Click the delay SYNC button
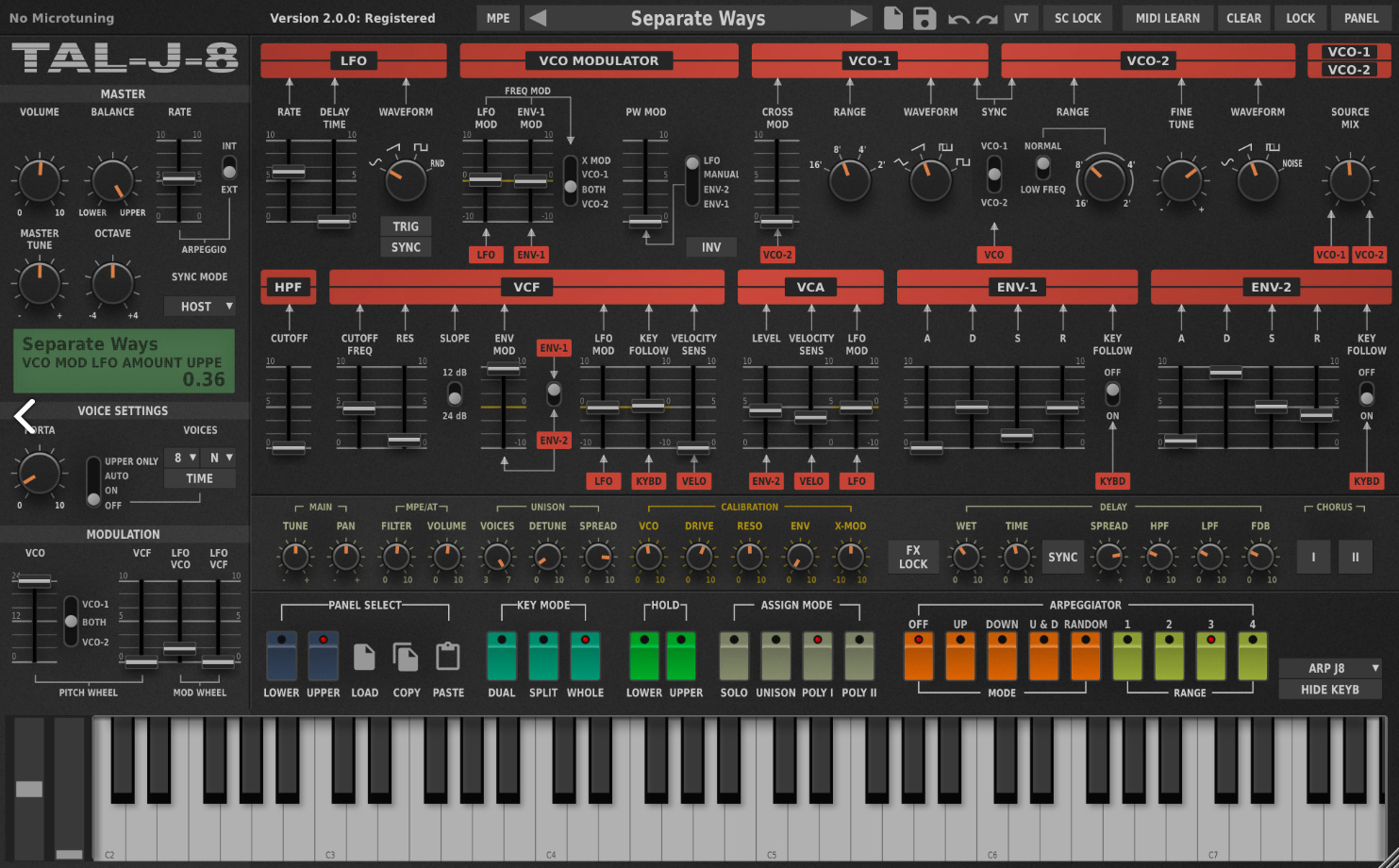The height and width of the screenshot is (868, 1399). point(1062,557)
